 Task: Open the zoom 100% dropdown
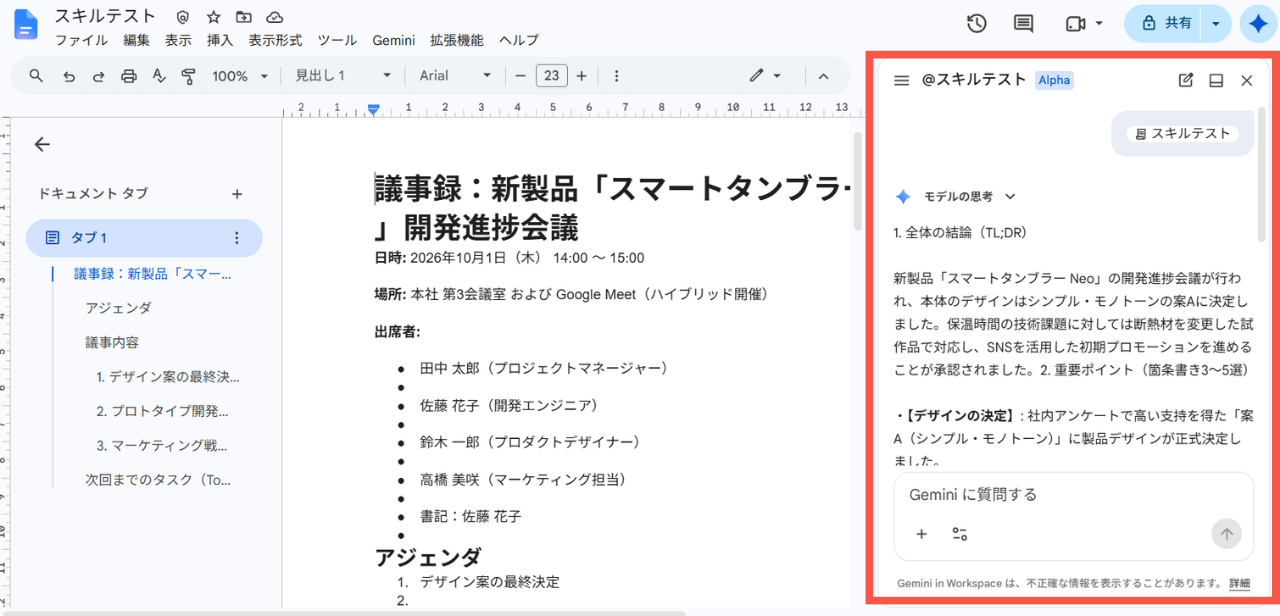click(240, 76)
